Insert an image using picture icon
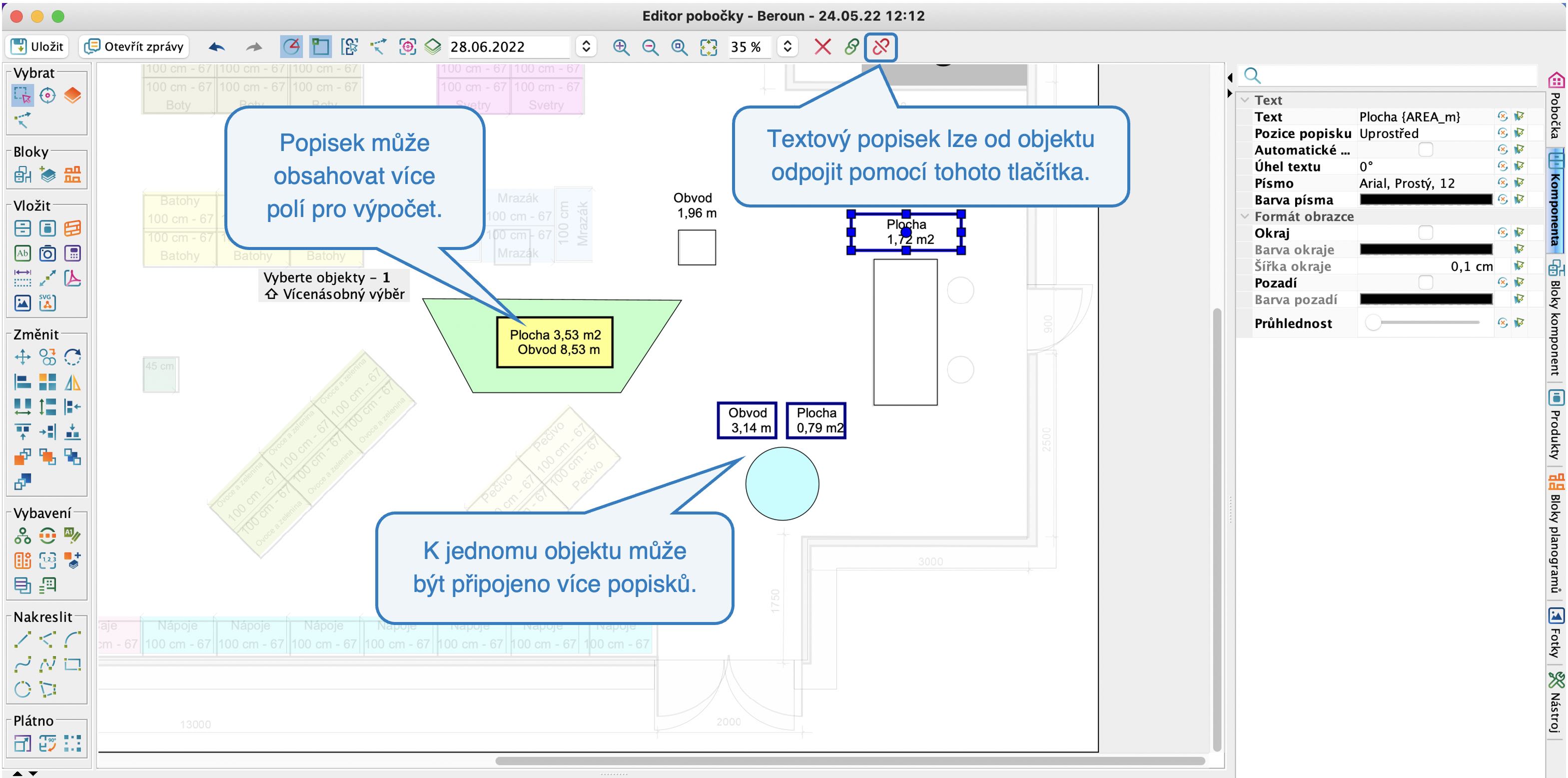The width and height of the screenshot is (1568, 778). click(22, 303)
